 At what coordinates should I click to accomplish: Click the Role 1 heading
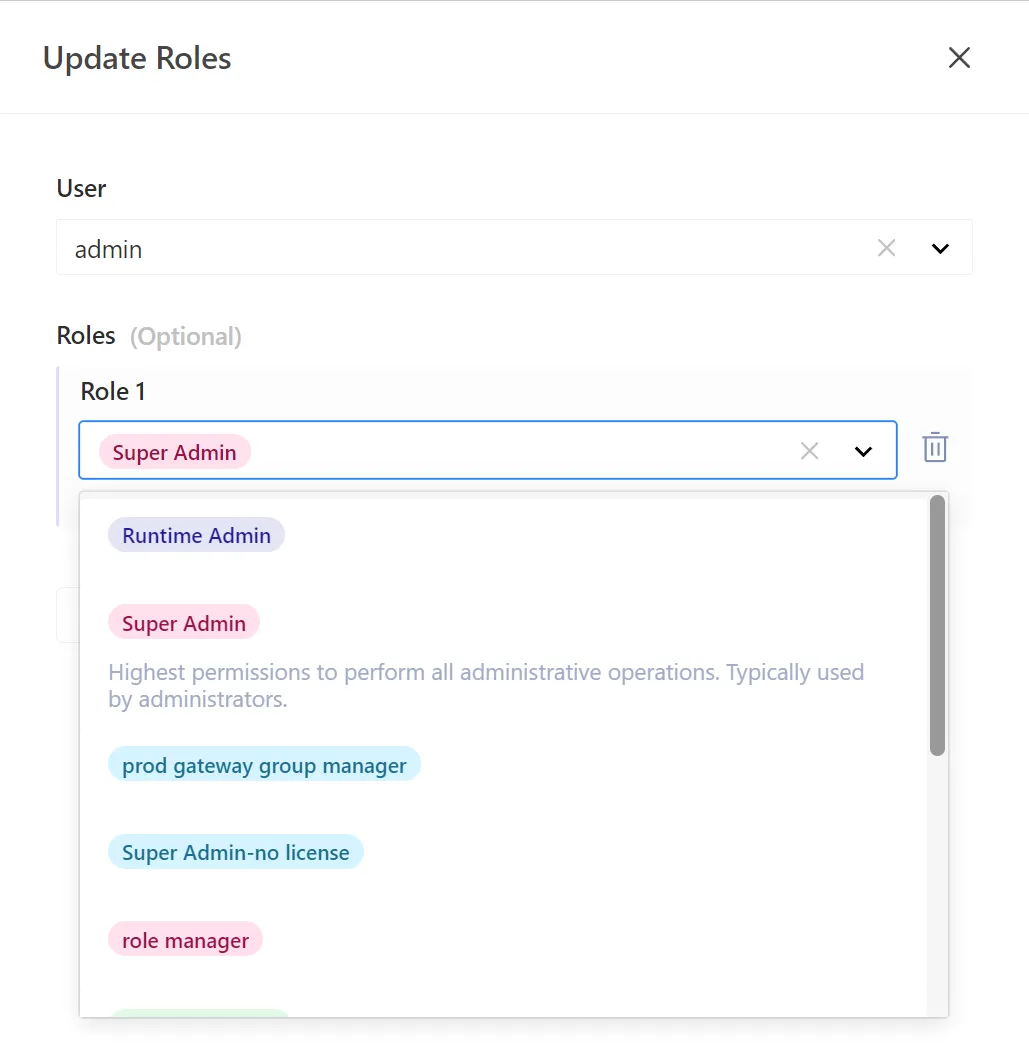(113, 391)
